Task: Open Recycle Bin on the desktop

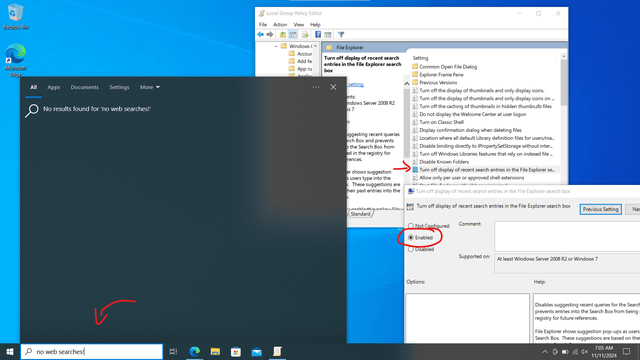Action: tap(16, 17)
